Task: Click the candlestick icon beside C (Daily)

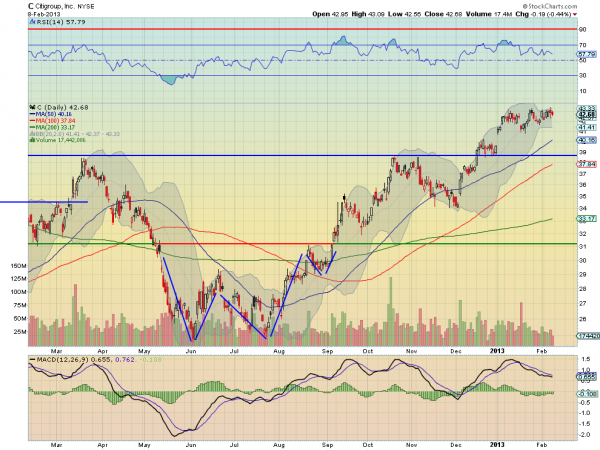Action: coord(32,108)
